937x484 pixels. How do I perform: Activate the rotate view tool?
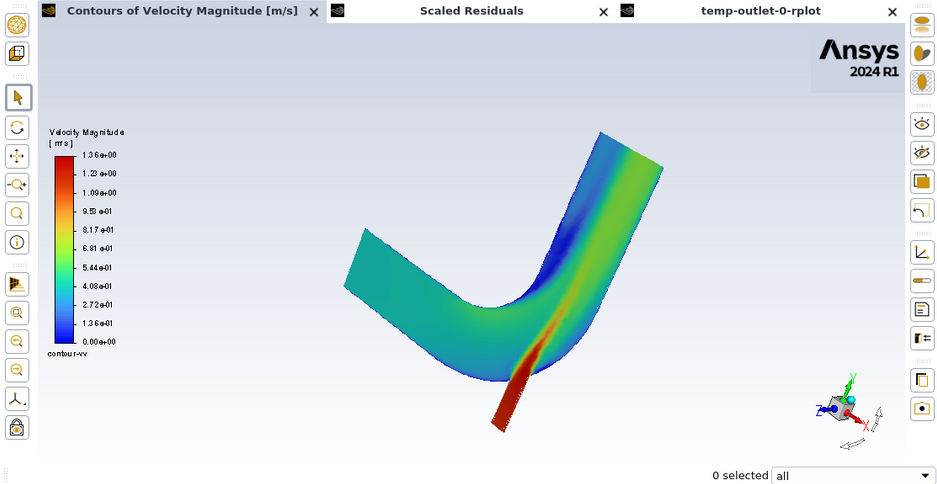pyautogui.click(x=18, y=127)
